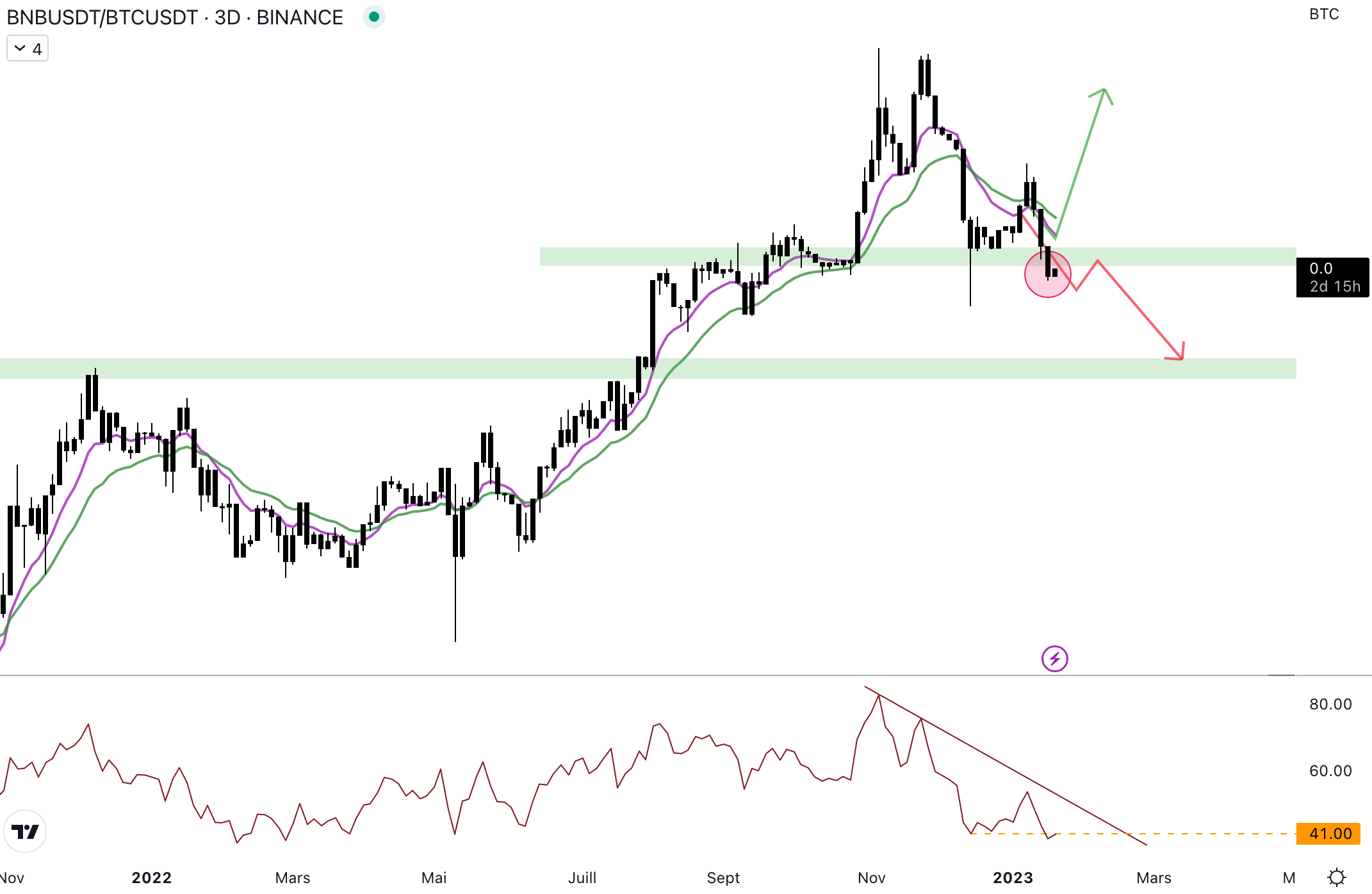Open chart settings gear icon
1372x894 pixels.
(1336, 877)
